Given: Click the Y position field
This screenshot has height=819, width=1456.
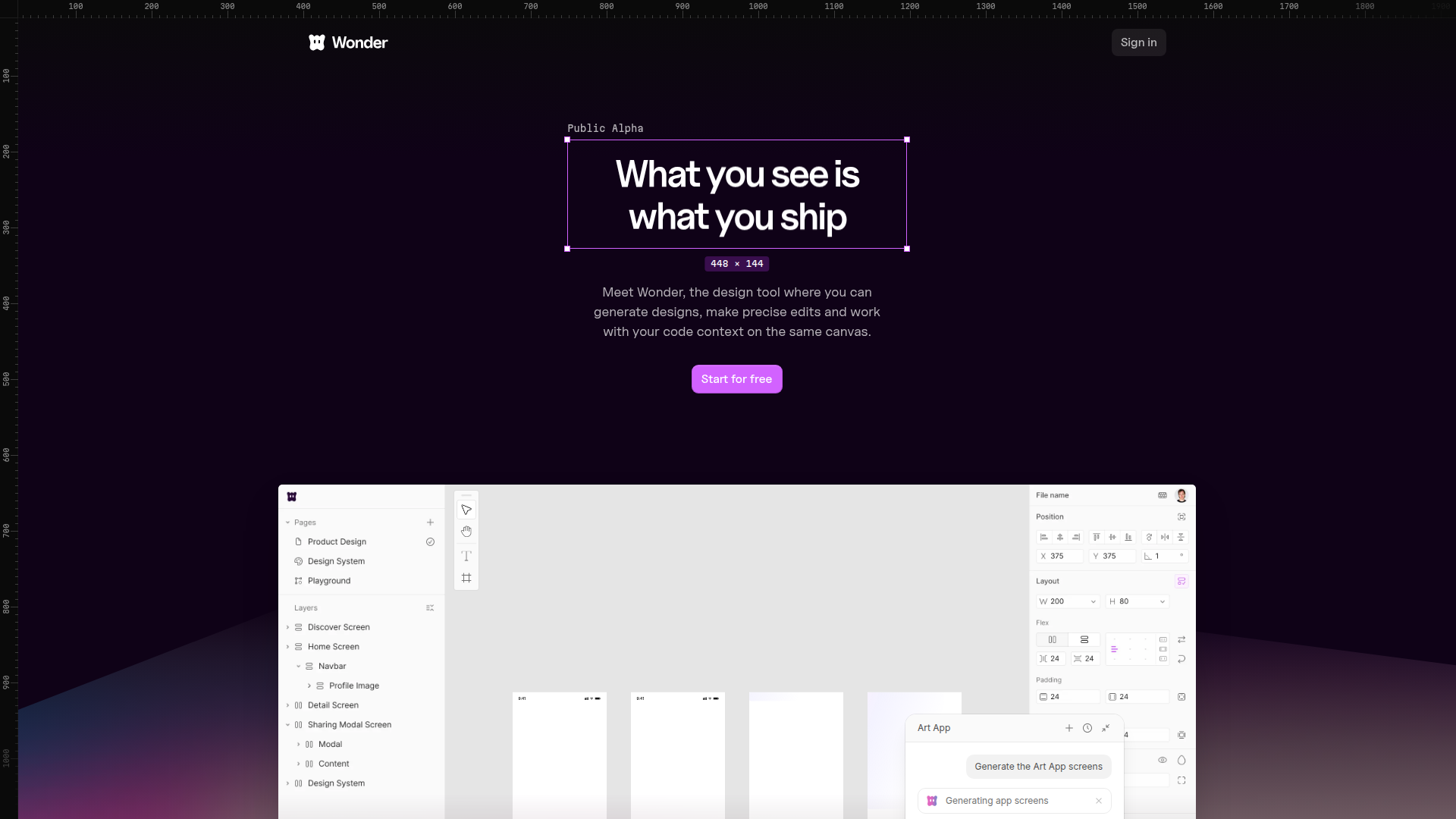Looking at the screenshot, I should pos(1112,557).
